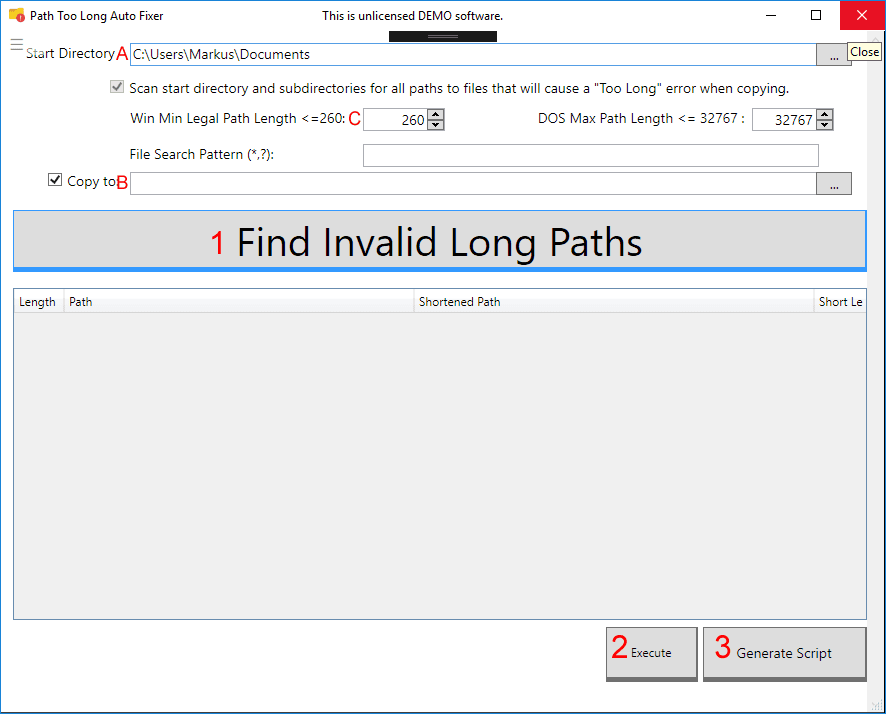Click the Shortened Path column header
Screen dimensions: 886x714
pos(462,301)
